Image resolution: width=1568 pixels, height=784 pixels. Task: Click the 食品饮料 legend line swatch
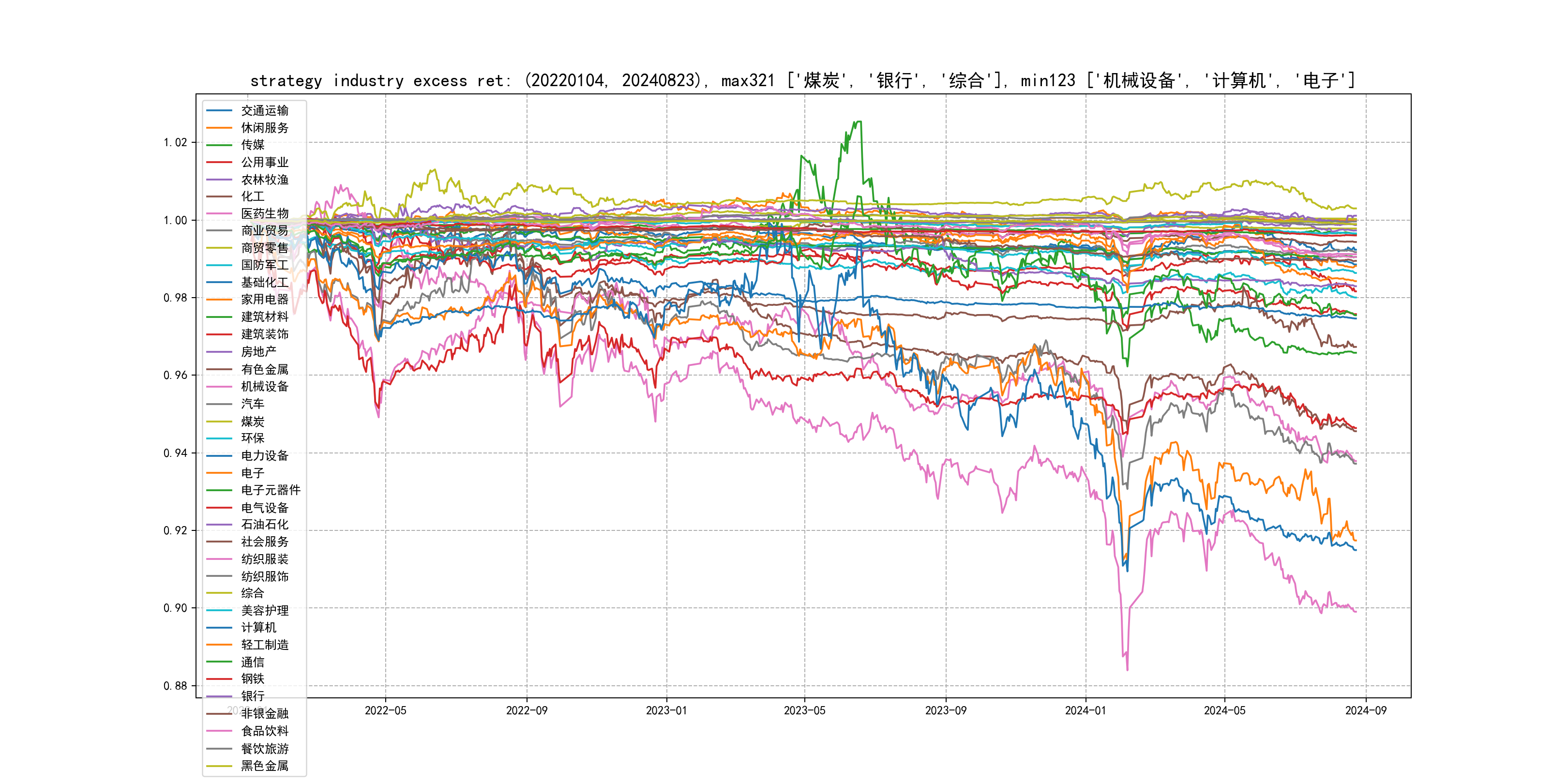pyautogui.click(x=219, y=731)
